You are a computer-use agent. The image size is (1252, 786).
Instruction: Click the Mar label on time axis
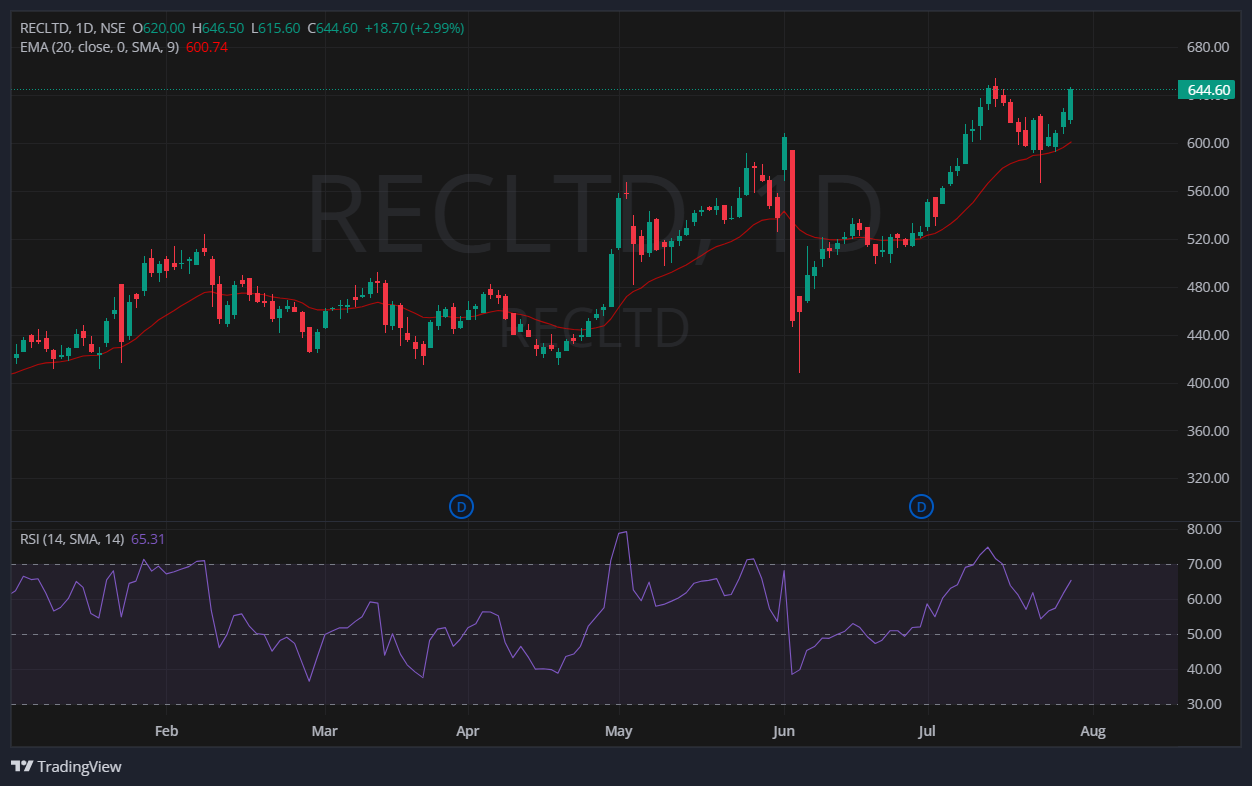pos(324,731)
